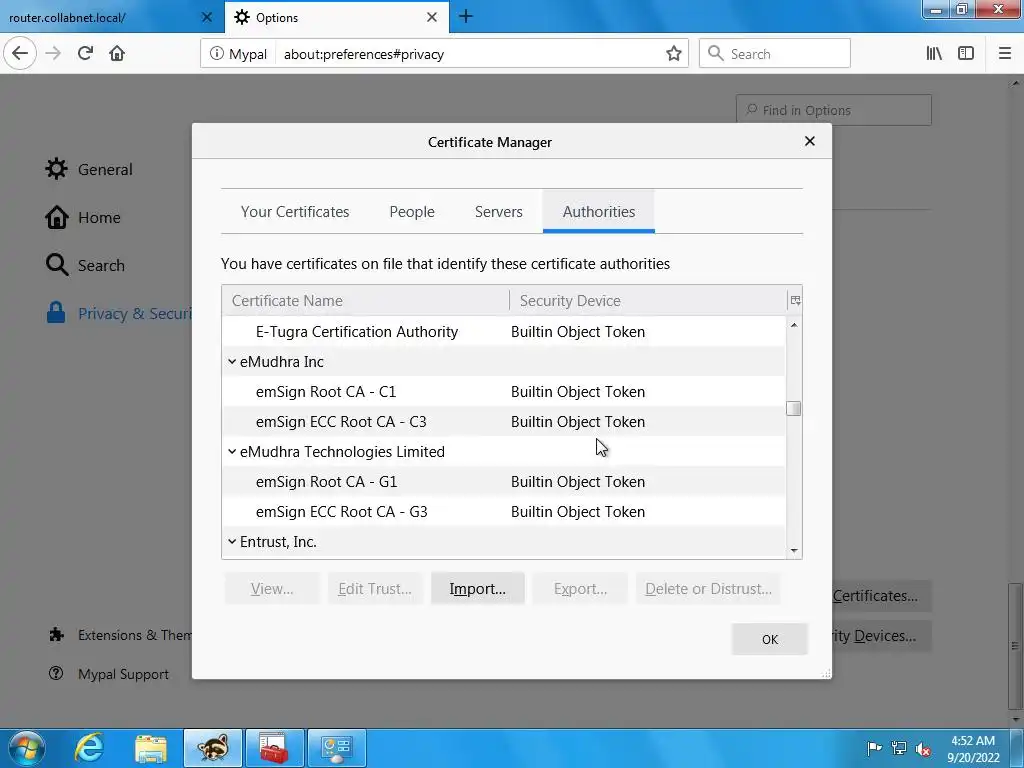Go back using the browser back arrow
Viewport: 1024px width, 768px height.
(x=20, y=54)
